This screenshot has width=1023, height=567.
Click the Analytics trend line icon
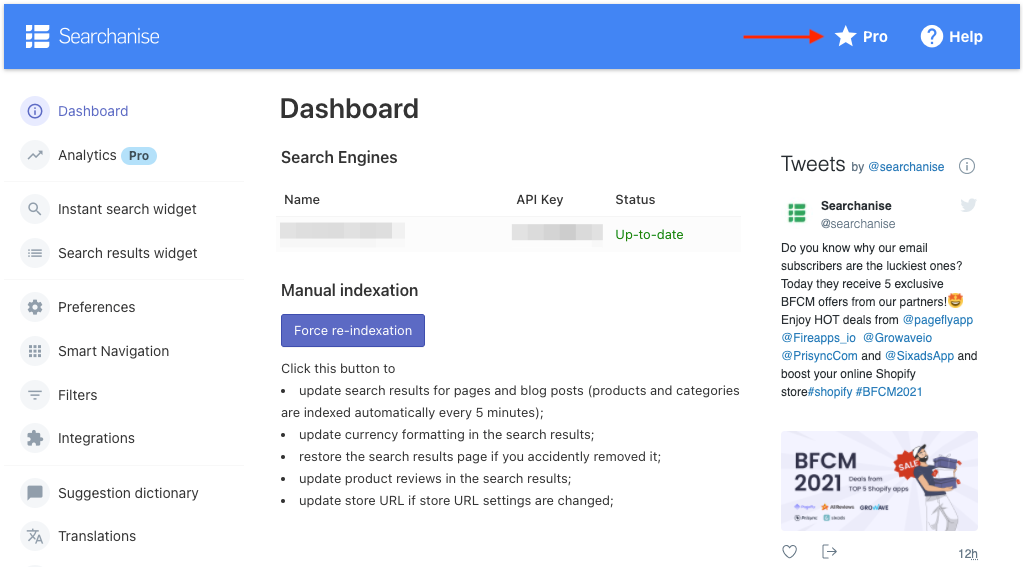coord(35,155)
